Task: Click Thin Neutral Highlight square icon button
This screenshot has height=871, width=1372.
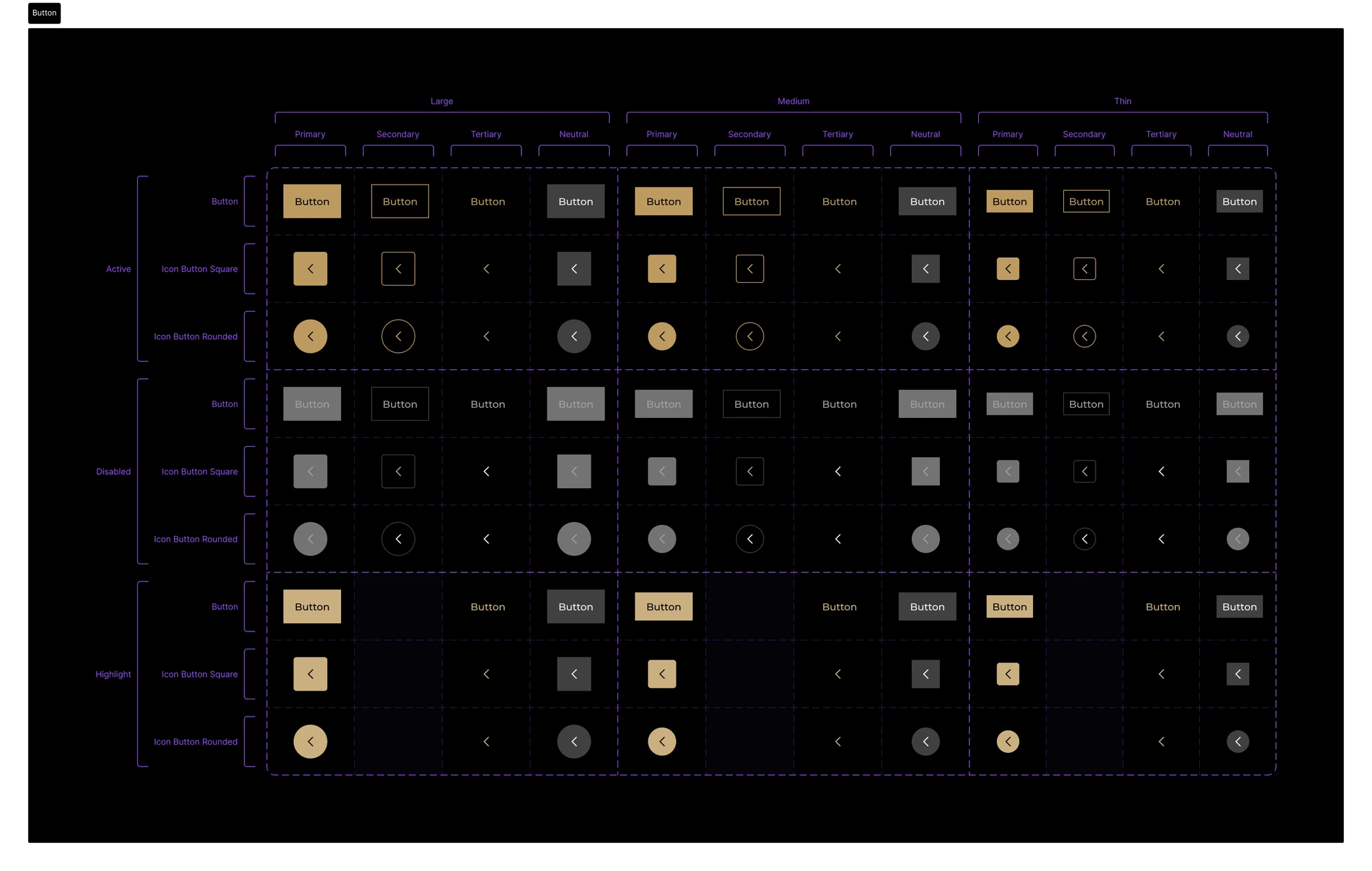Action: (1238, 674)
